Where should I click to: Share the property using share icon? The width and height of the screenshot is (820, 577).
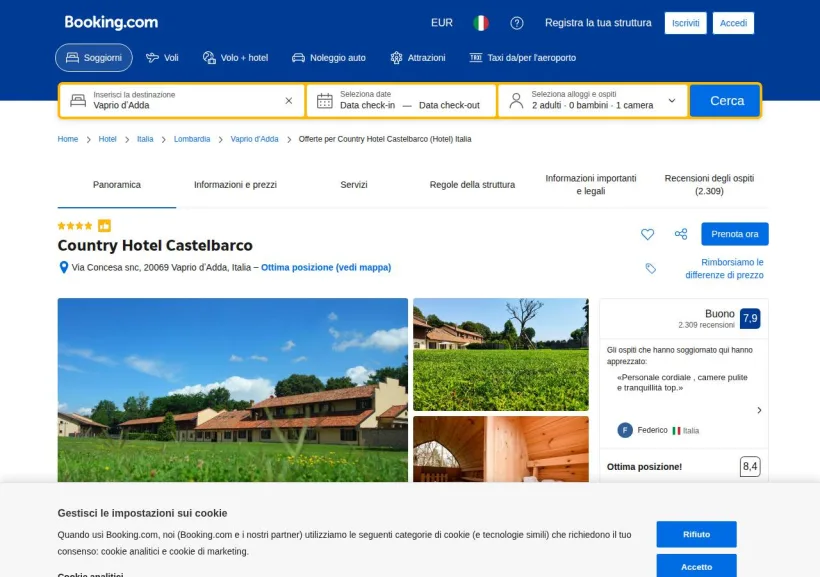[681, 234]
